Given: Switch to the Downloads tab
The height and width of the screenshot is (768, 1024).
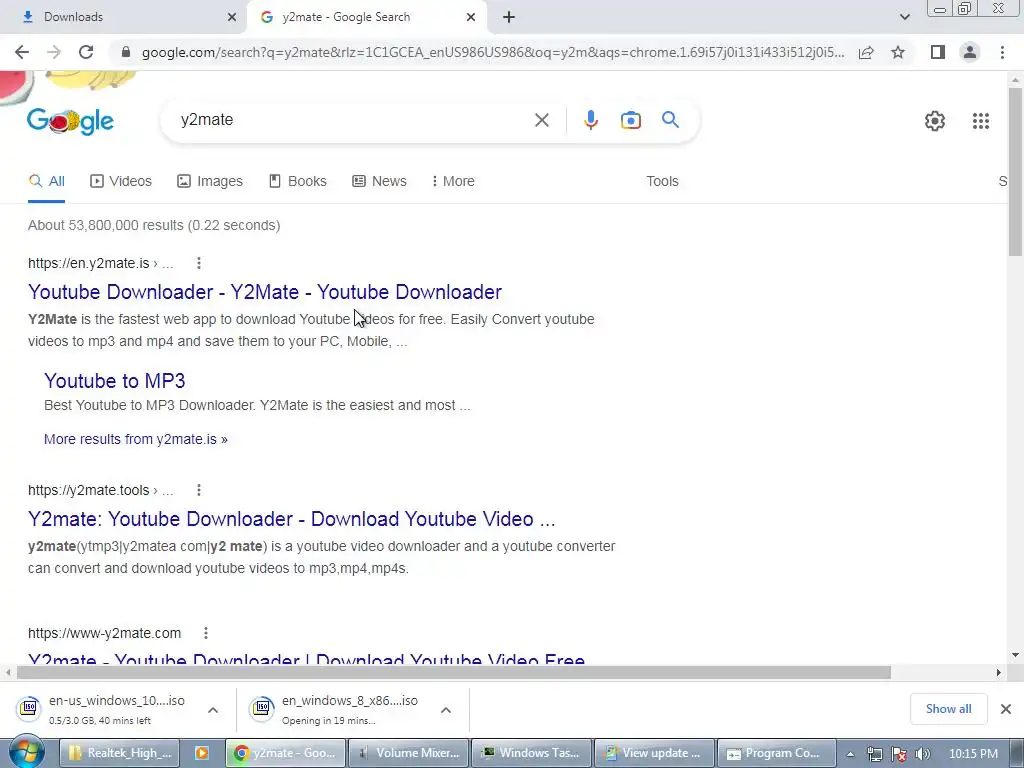Looking at the screenshot, I should [123, 17].
